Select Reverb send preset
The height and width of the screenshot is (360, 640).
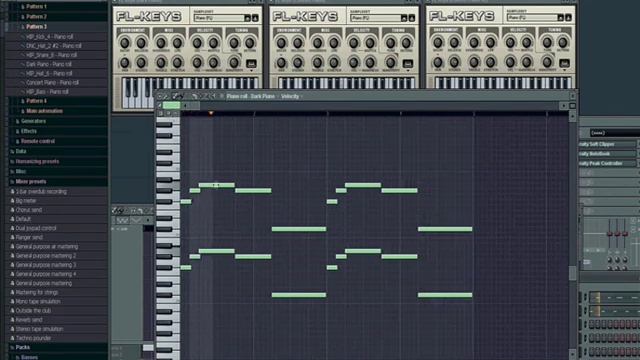point(29,320)
